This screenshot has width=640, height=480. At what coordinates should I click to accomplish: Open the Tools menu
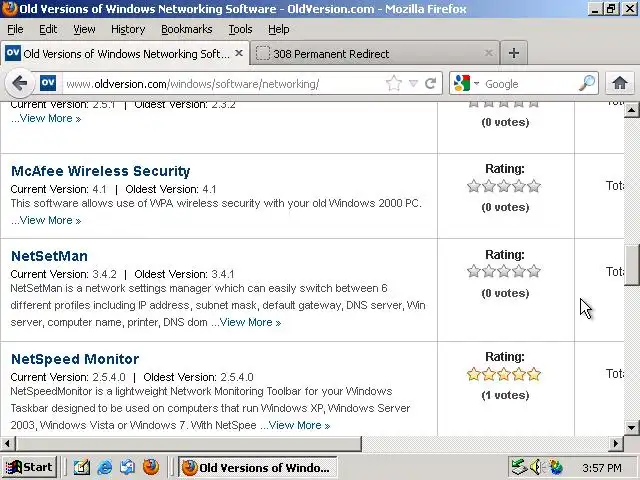point(240,29)
